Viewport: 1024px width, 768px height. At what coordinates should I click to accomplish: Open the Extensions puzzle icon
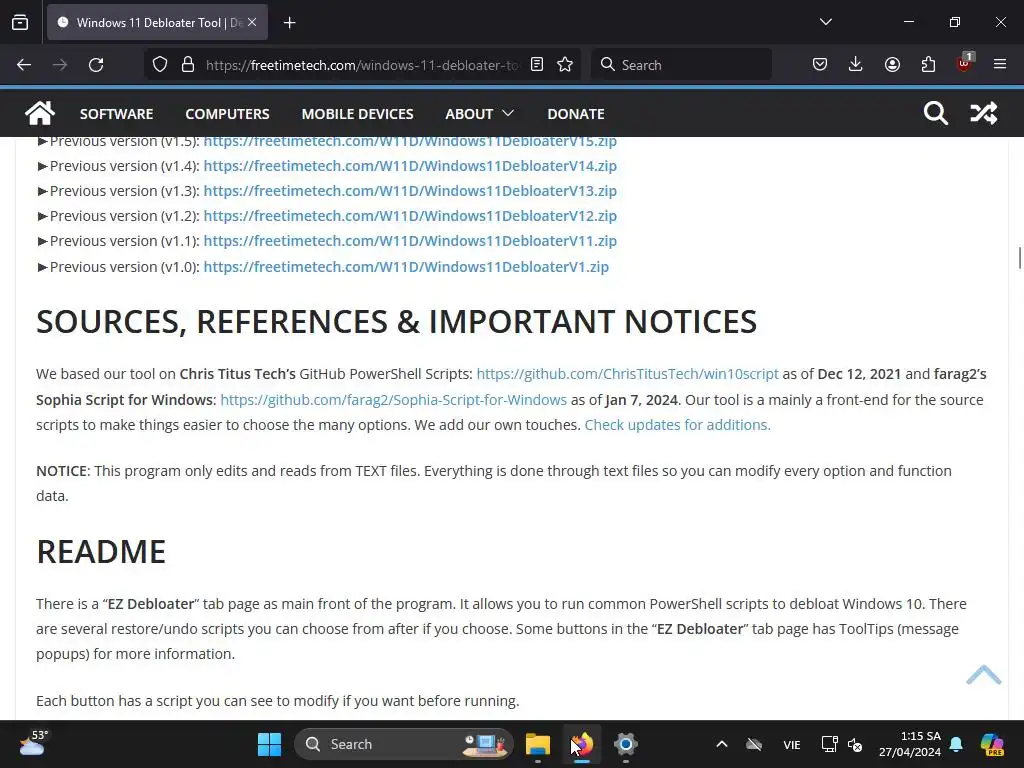pos(928,65)
